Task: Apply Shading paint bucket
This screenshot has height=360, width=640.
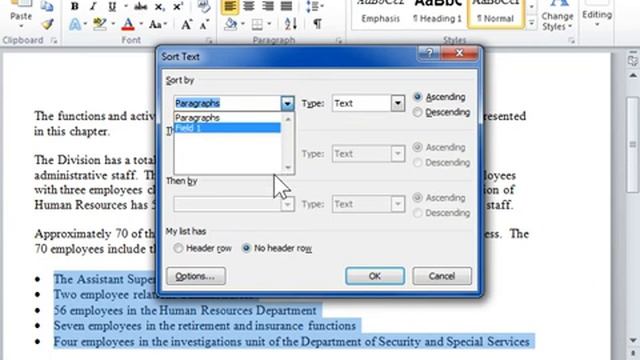Action: pyautogui.click(x=231, y=24)
